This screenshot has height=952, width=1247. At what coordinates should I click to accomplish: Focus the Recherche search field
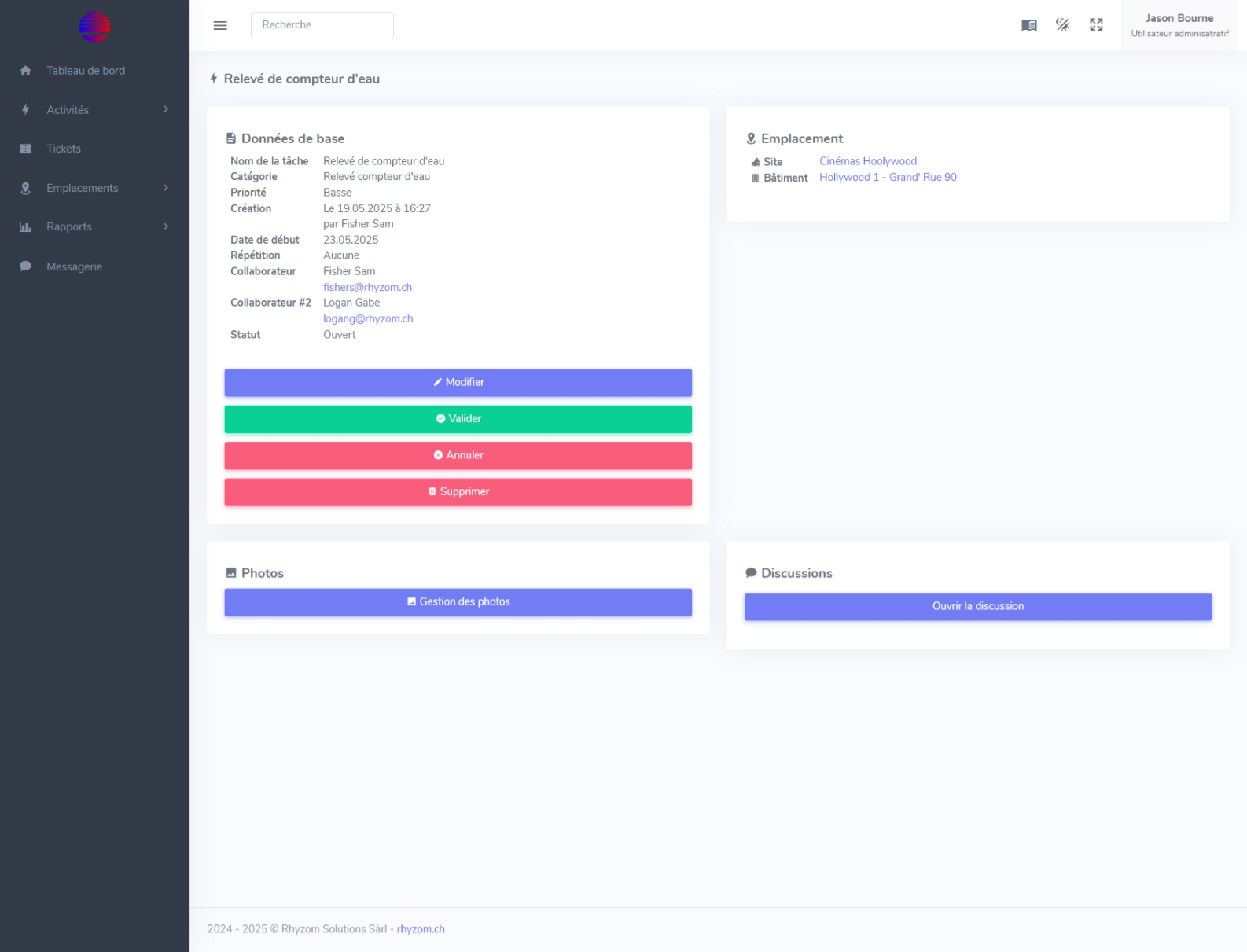click(x=322, y=25)
